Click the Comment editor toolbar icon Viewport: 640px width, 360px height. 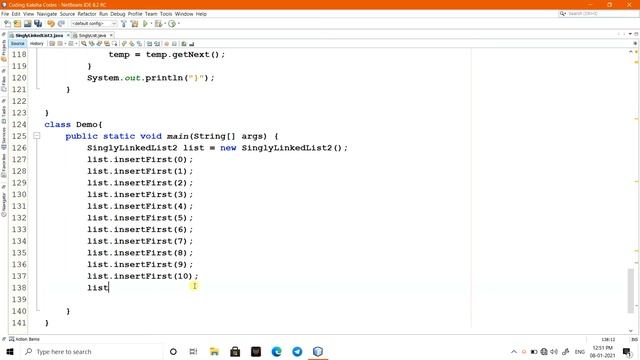(x=184, y=44)
